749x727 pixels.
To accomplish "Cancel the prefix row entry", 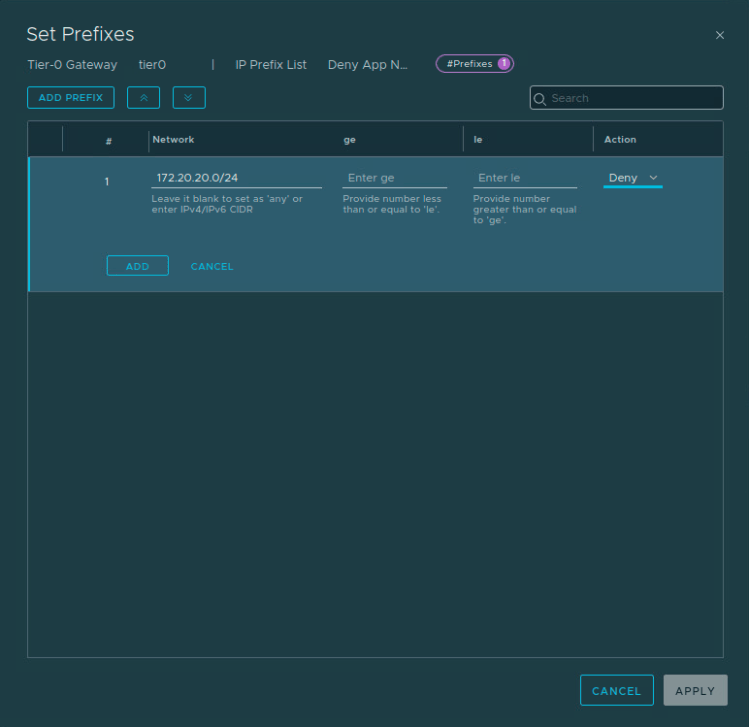I will pyautogui.click(x=212, y=267).
